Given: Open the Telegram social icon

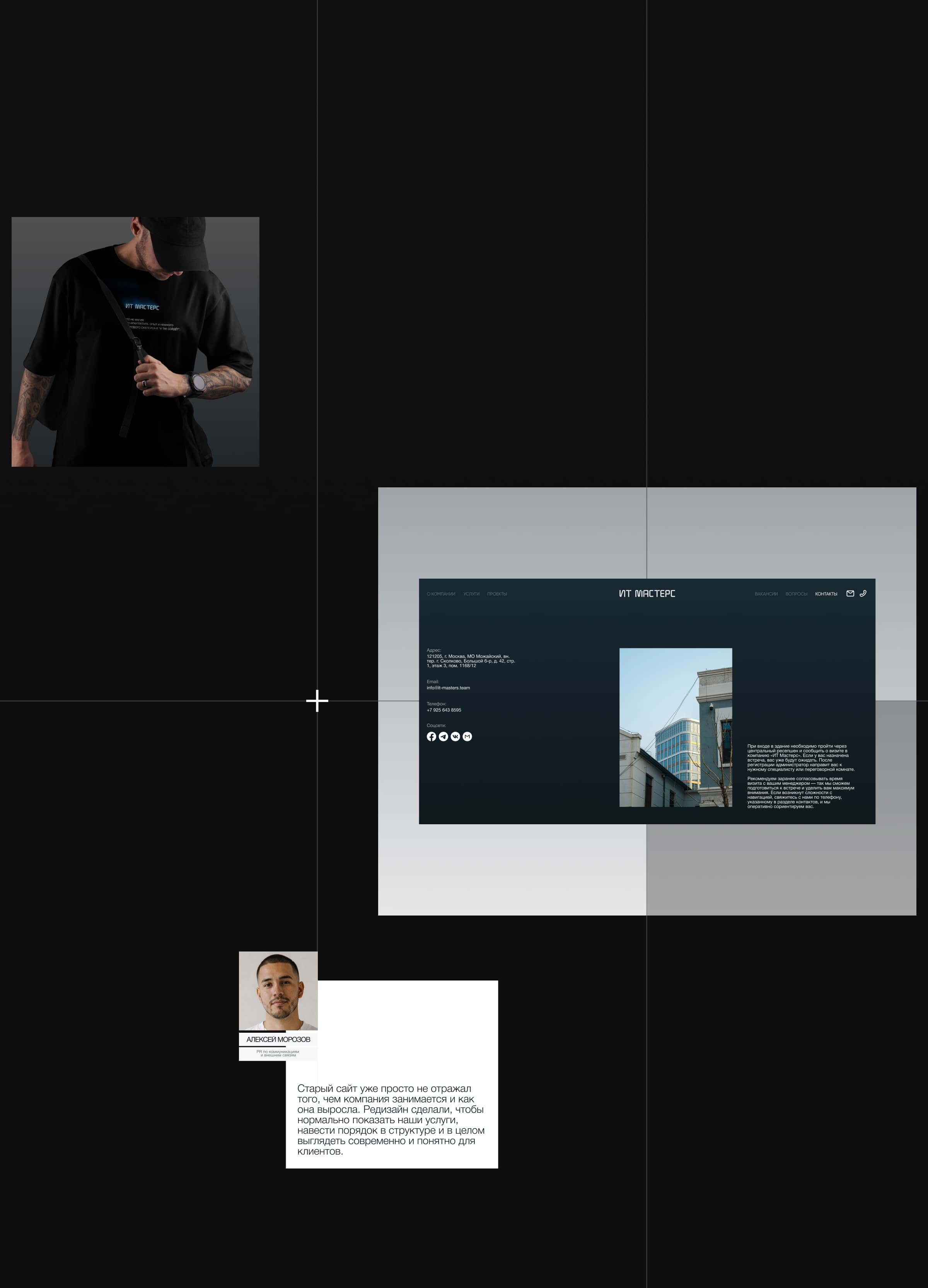Looking at the screenshot, I should tap(443, 736).
